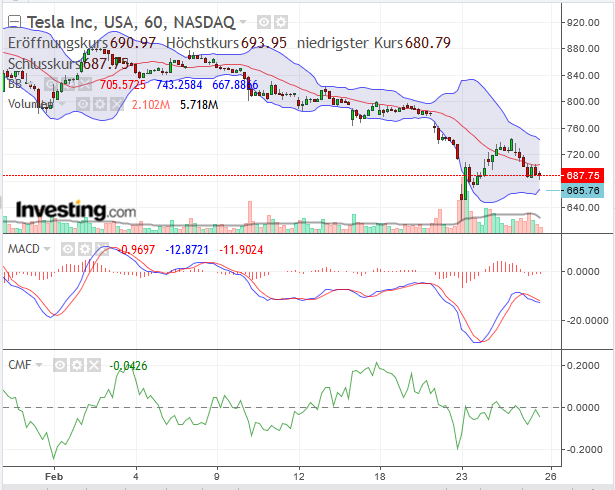Image resolution: width=615 pixels, height=490 pixels.
Task: Click 880.00 on the price axis
Action: pos(583,49)
